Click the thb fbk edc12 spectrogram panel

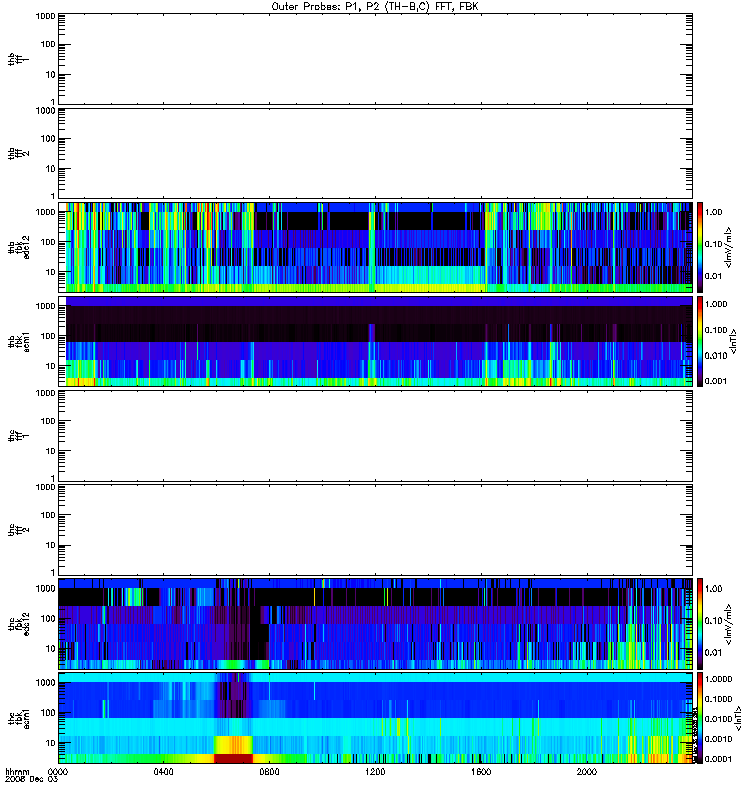[x=375, y=247]
